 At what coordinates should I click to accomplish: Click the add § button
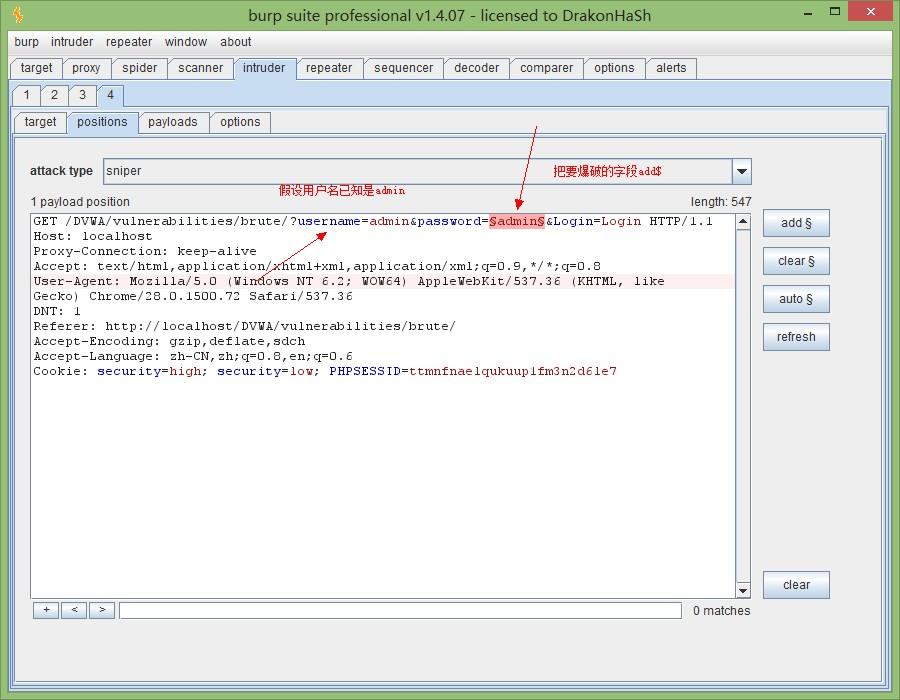click(x=796, y=223)
